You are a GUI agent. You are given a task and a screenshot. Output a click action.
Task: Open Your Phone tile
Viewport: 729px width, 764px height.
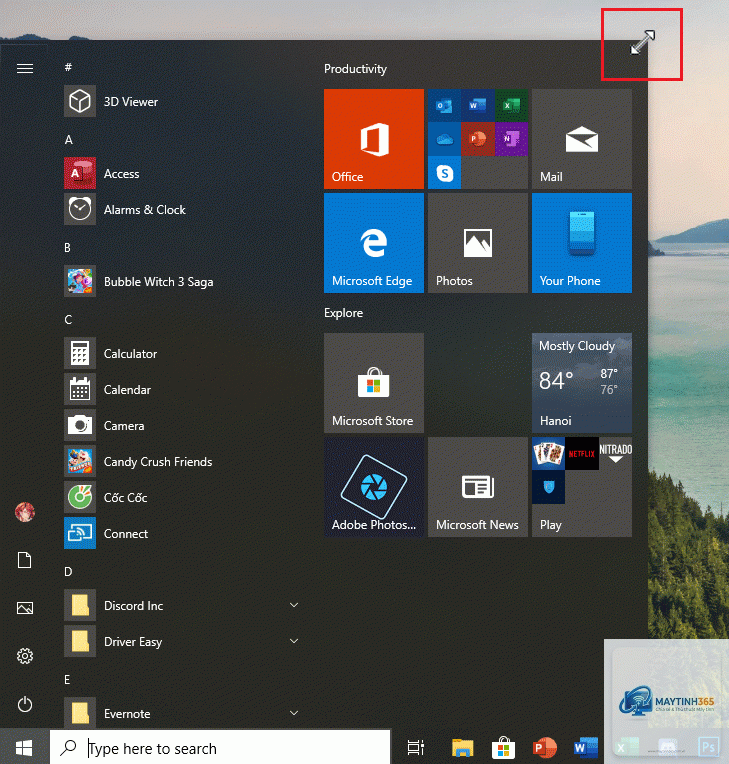(582, 243)
